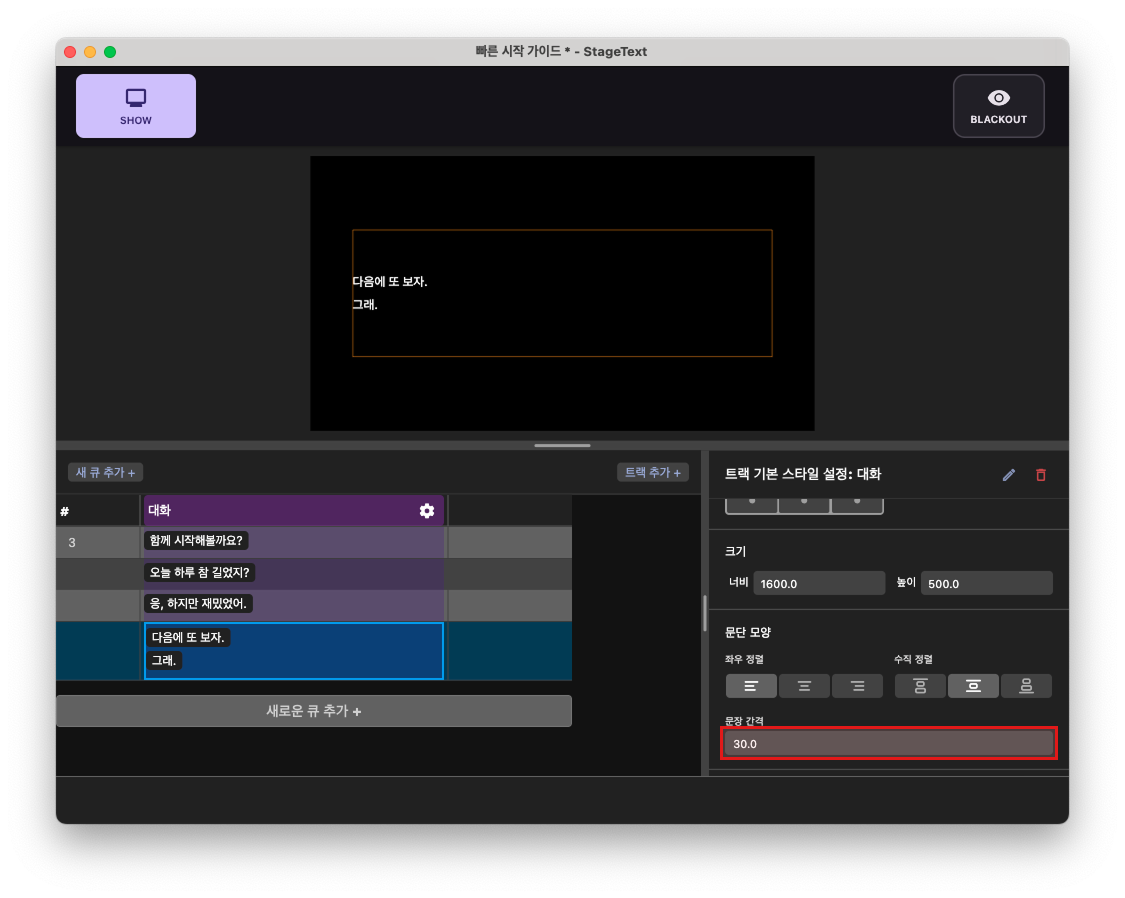
Task: Toggle vertical bottom alignment
Action: [x=1026, y=686]
